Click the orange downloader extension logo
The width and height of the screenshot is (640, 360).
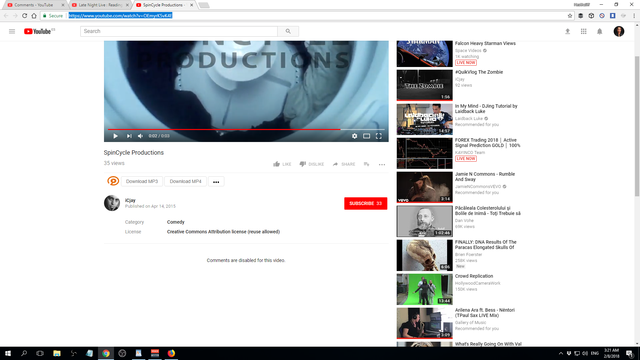point(113,181)
